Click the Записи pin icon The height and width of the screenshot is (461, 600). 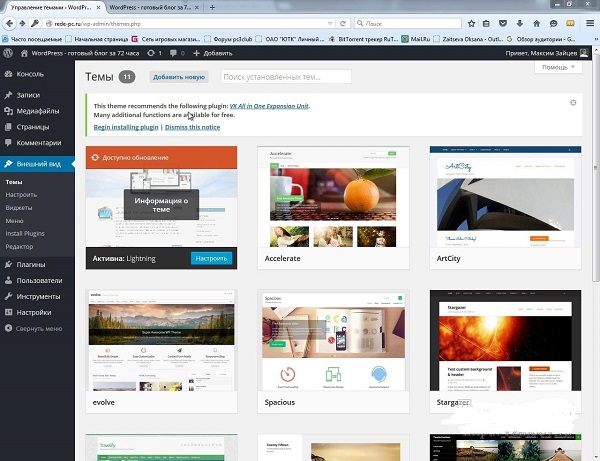(8, 95)
